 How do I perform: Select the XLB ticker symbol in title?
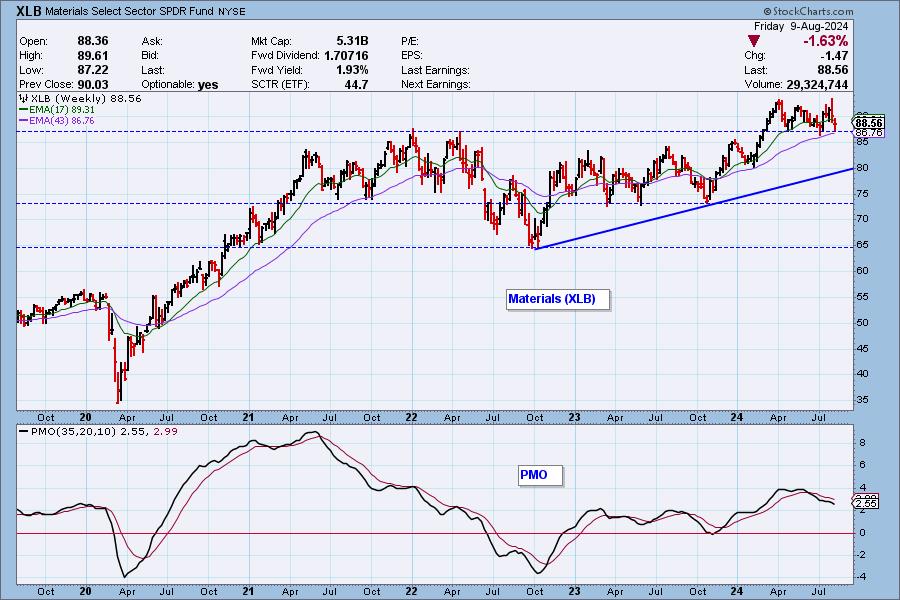tap(29, 11)
